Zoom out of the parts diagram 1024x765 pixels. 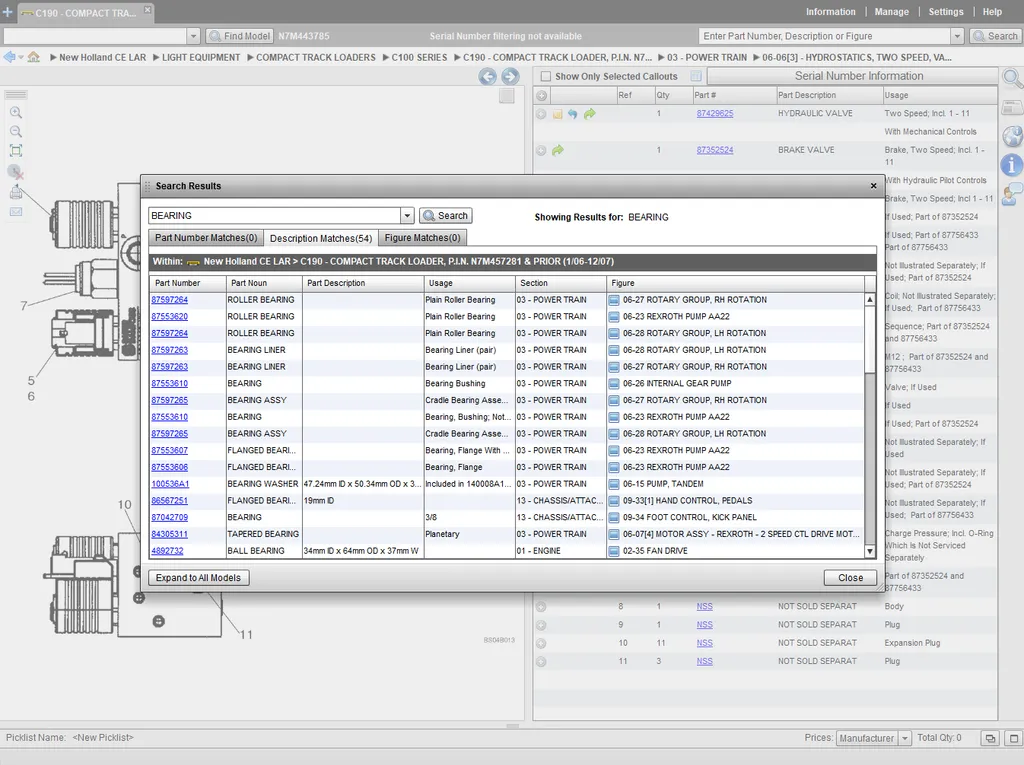coord(16,131)
